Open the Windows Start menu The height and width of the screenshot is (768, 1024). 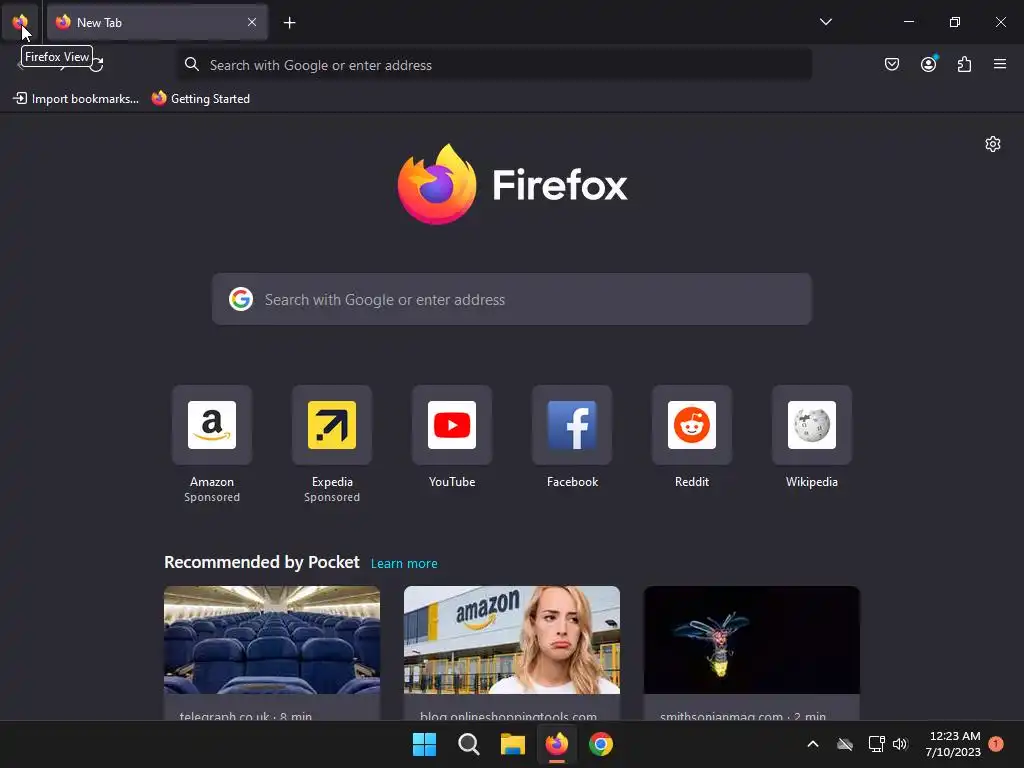424,744
